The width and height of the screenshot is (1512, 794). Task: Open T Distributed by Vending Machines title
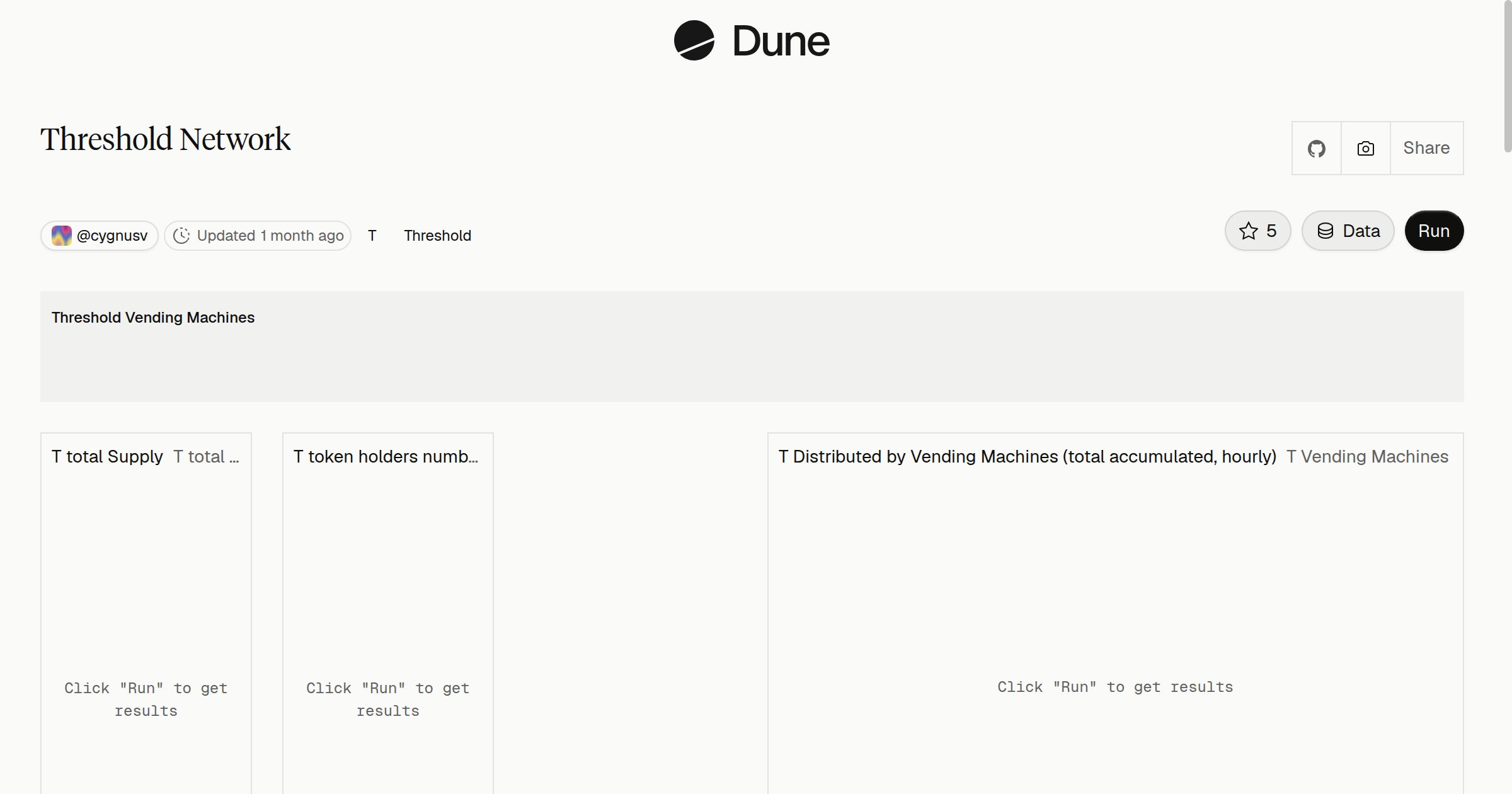click(x=1028, y=456)
